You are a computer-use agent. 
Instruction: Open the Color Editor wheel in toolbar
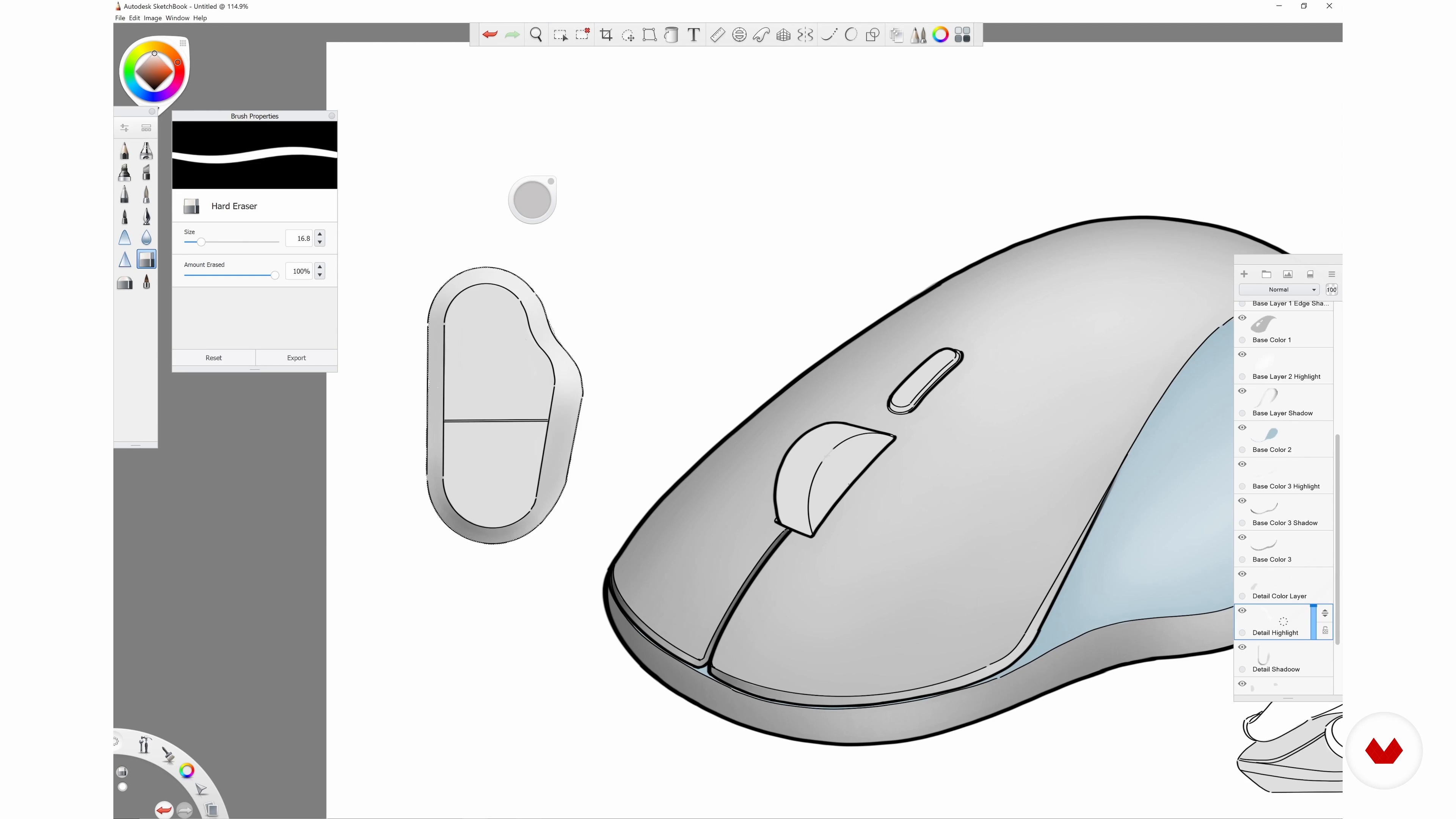(x=940, y=35)
